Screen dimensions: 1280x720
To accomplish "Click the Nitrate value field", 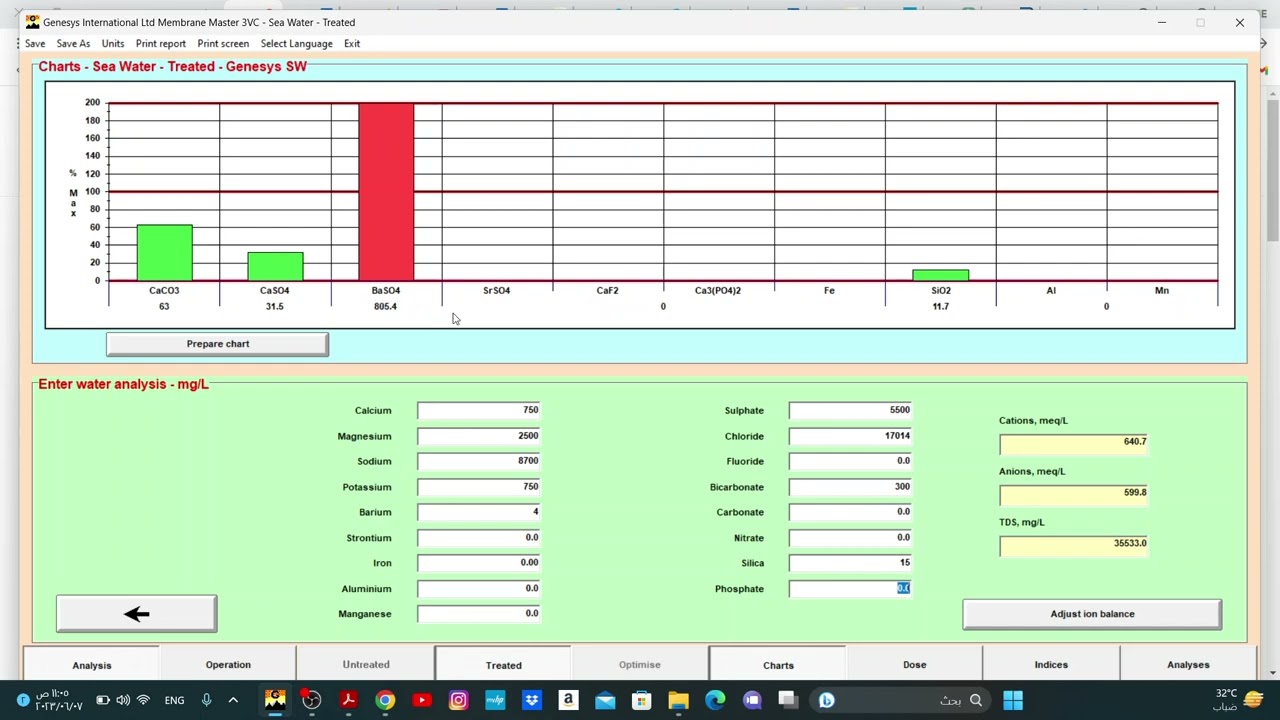I will [x=850, y=538].
